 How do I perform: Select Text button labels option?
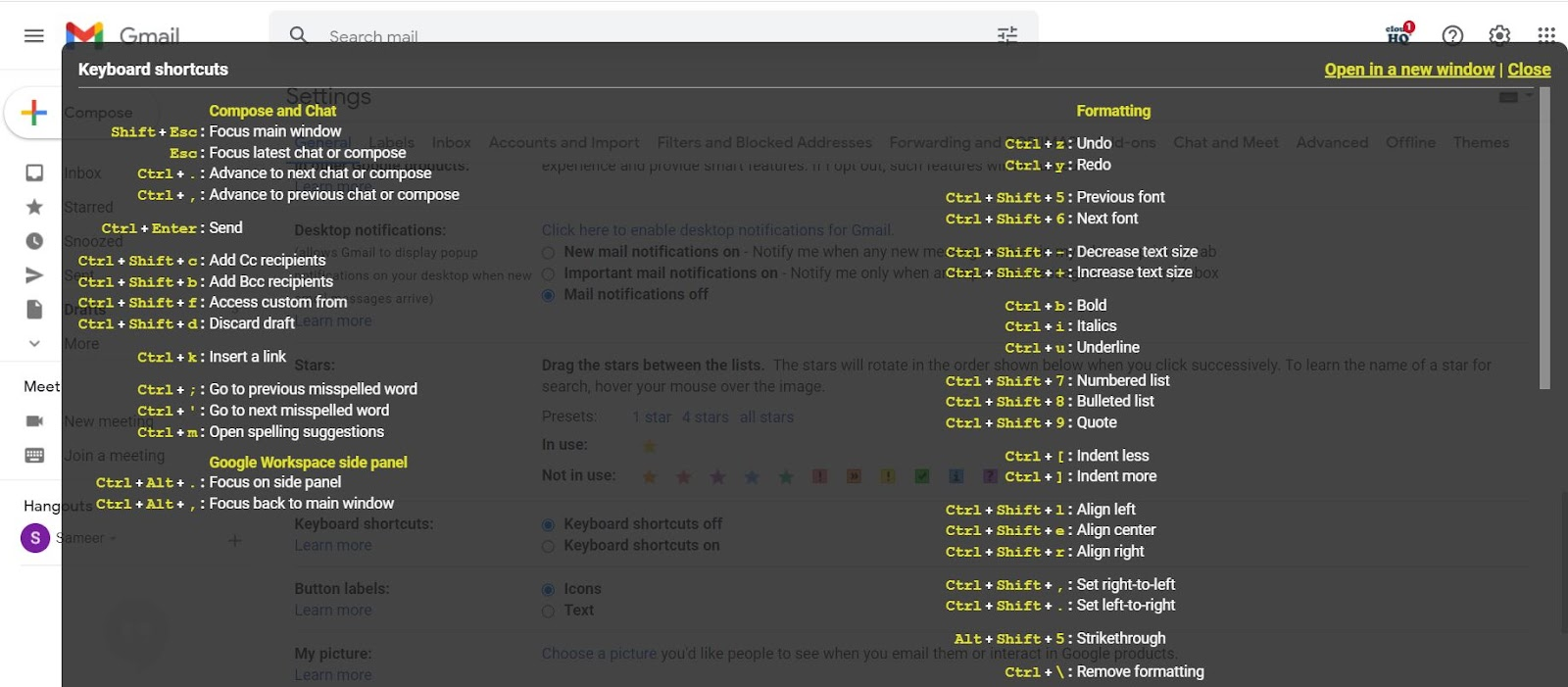[548, 611]
